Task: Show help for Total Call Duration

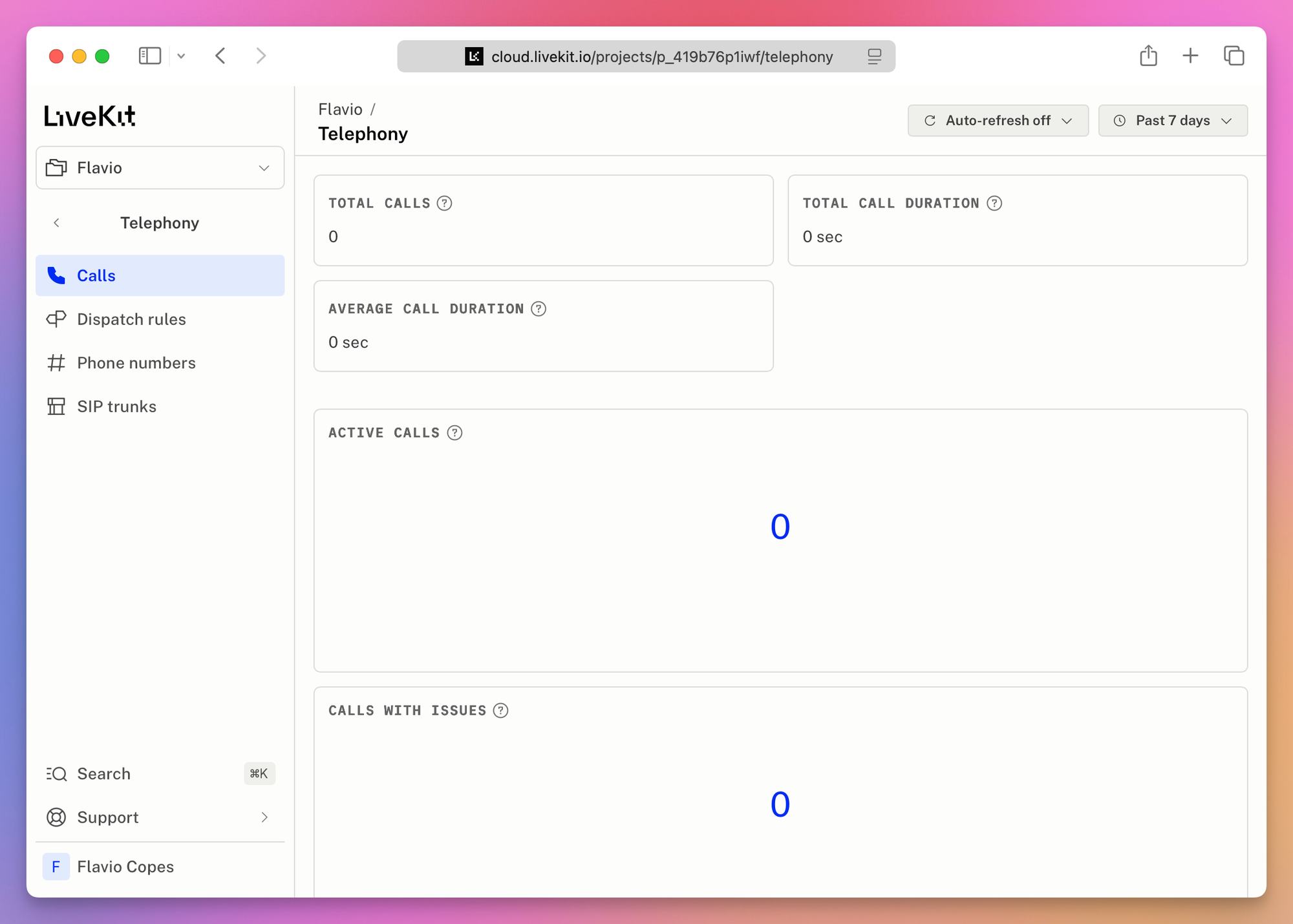Action: point(994,204)
